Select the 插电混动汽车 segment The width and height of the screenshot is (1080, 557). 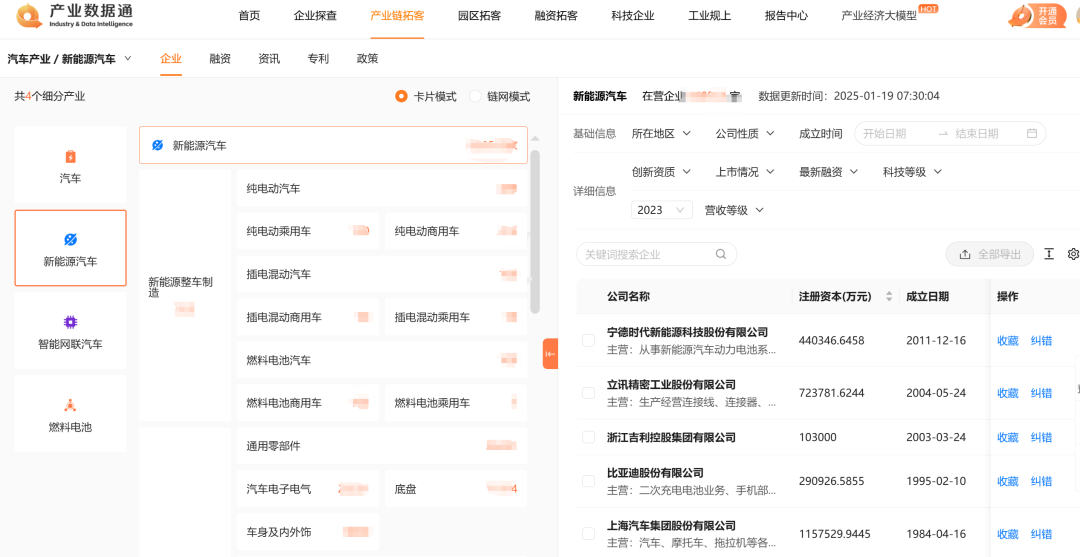pos(382,275)
